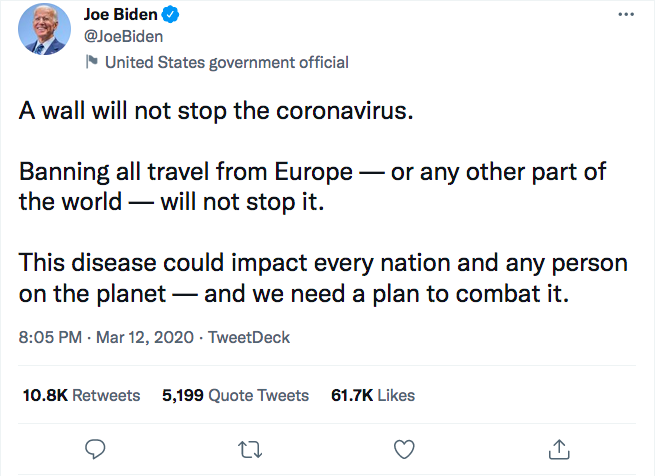Click the United States government official label
Viewport: 657px width, 476px height.
pyautogui.click(x=226, y=62)
